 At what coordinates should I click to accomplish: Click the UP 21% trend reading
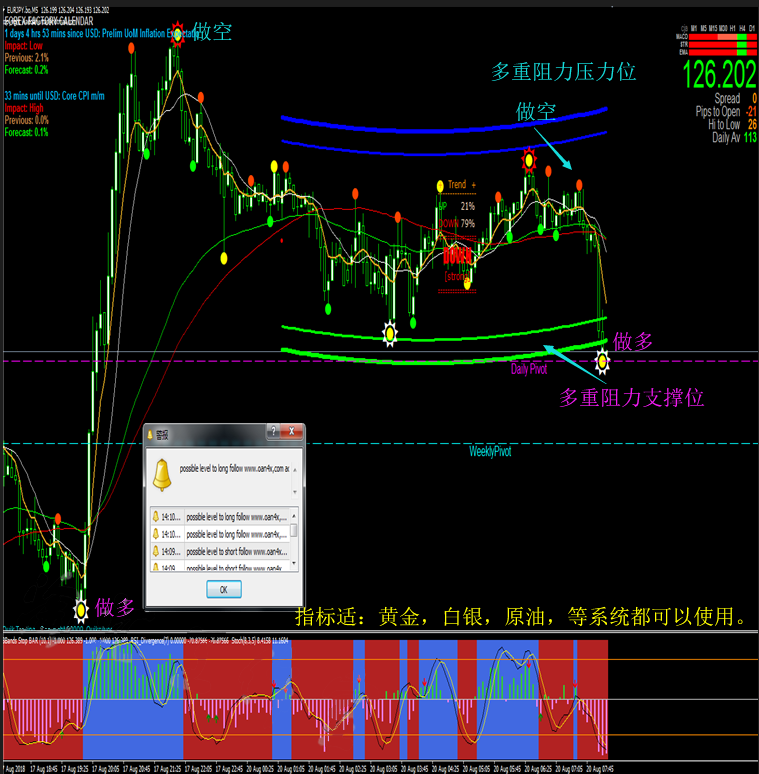pyautogui.click(x=457, y=206)
